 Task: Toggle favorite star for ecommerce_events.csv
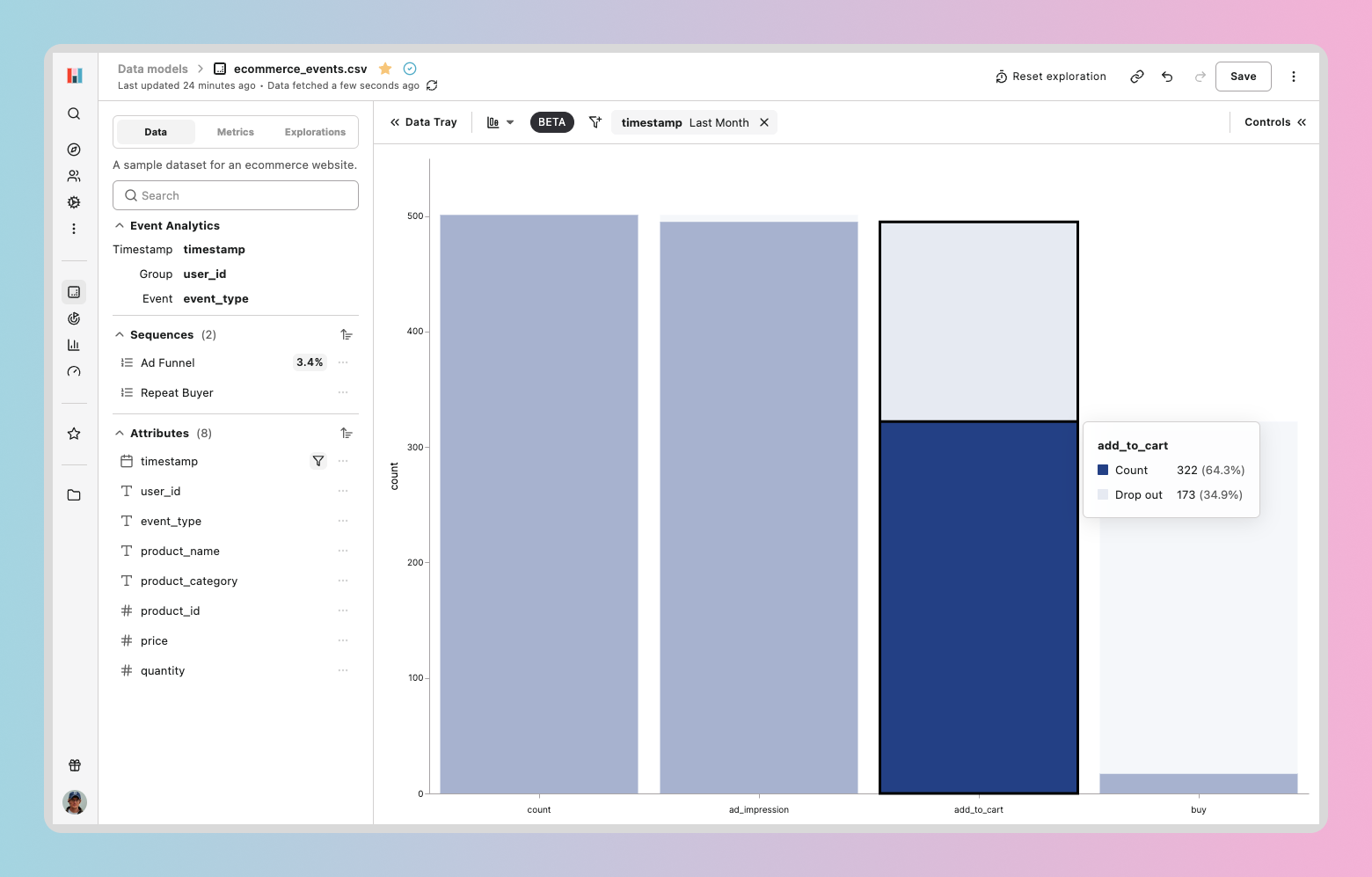click(385, 69)
